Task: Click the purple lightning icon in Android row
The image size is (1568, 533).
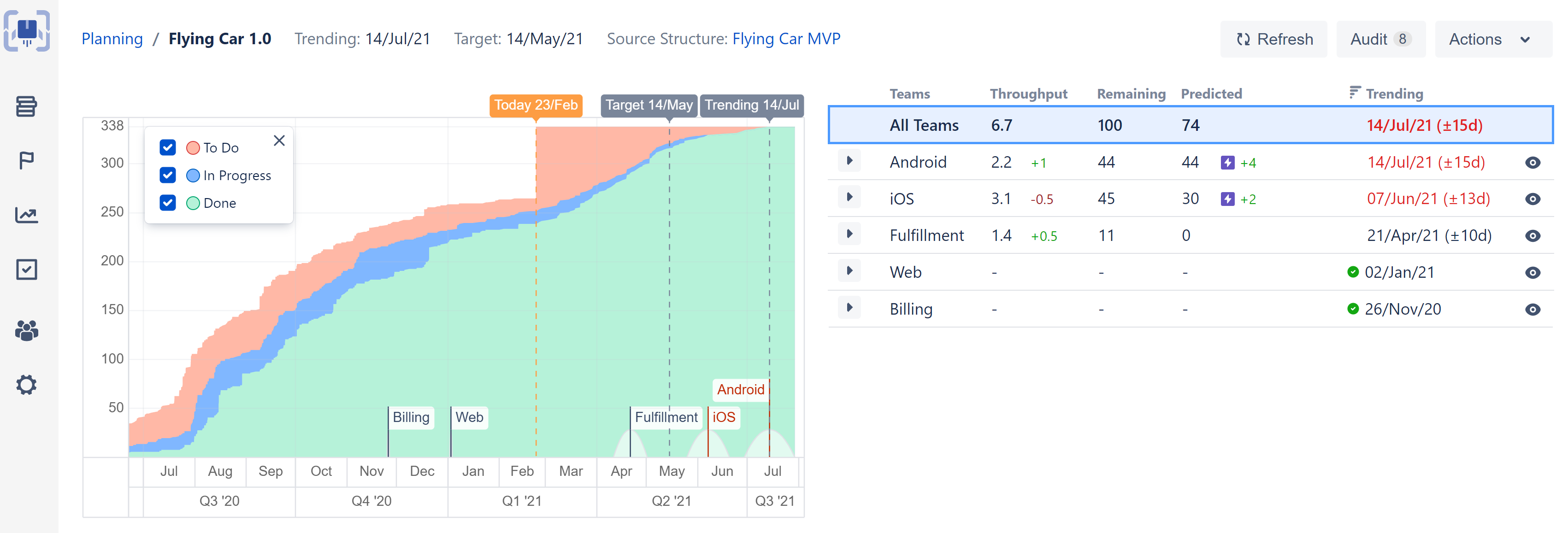Action: [x=1227, y=163]
